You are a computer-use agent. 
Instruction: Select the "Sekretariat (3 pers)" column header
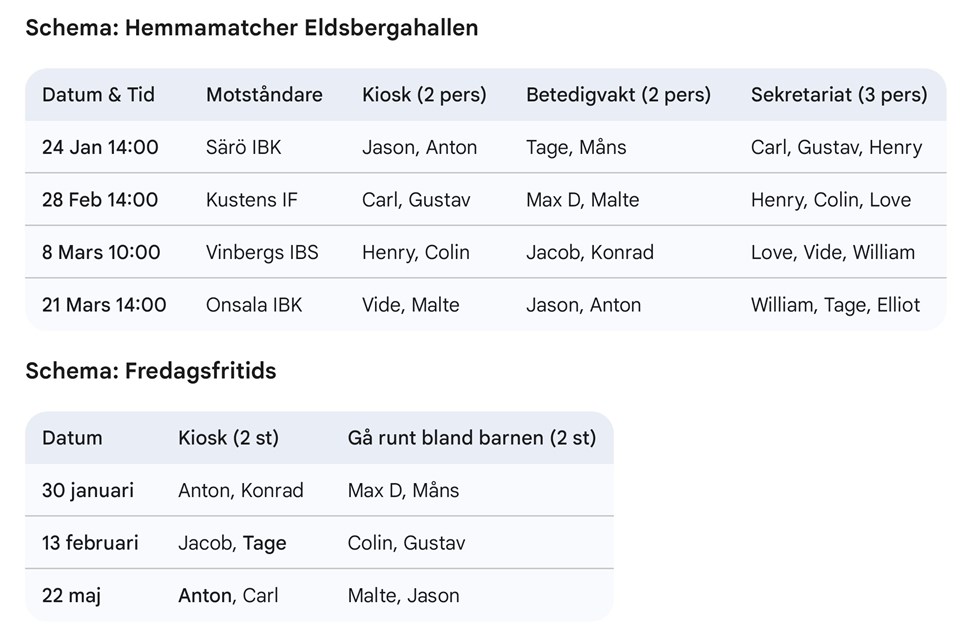click(838, 95)
